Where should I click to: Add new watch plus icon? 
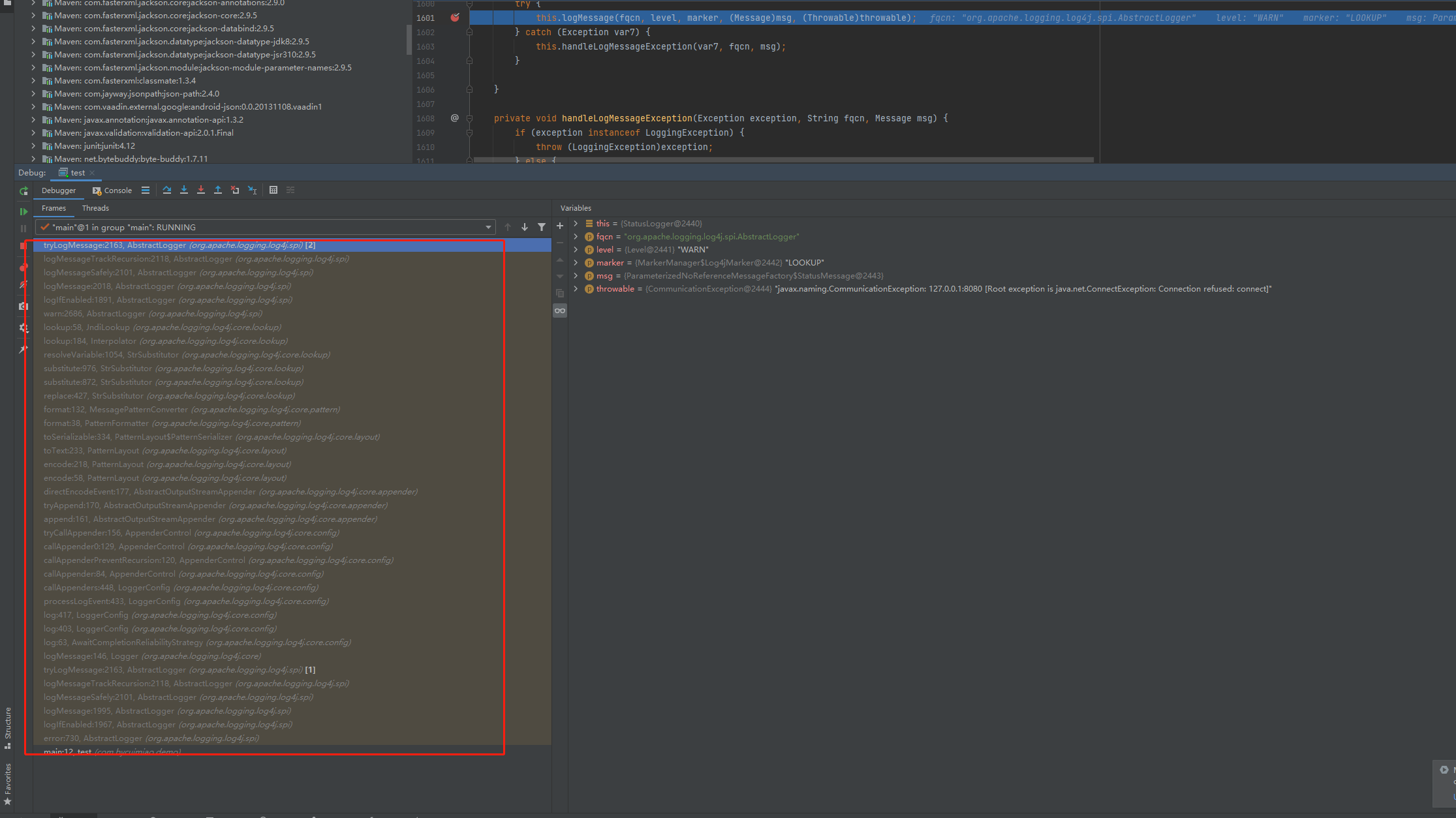(x=560, y=226)
